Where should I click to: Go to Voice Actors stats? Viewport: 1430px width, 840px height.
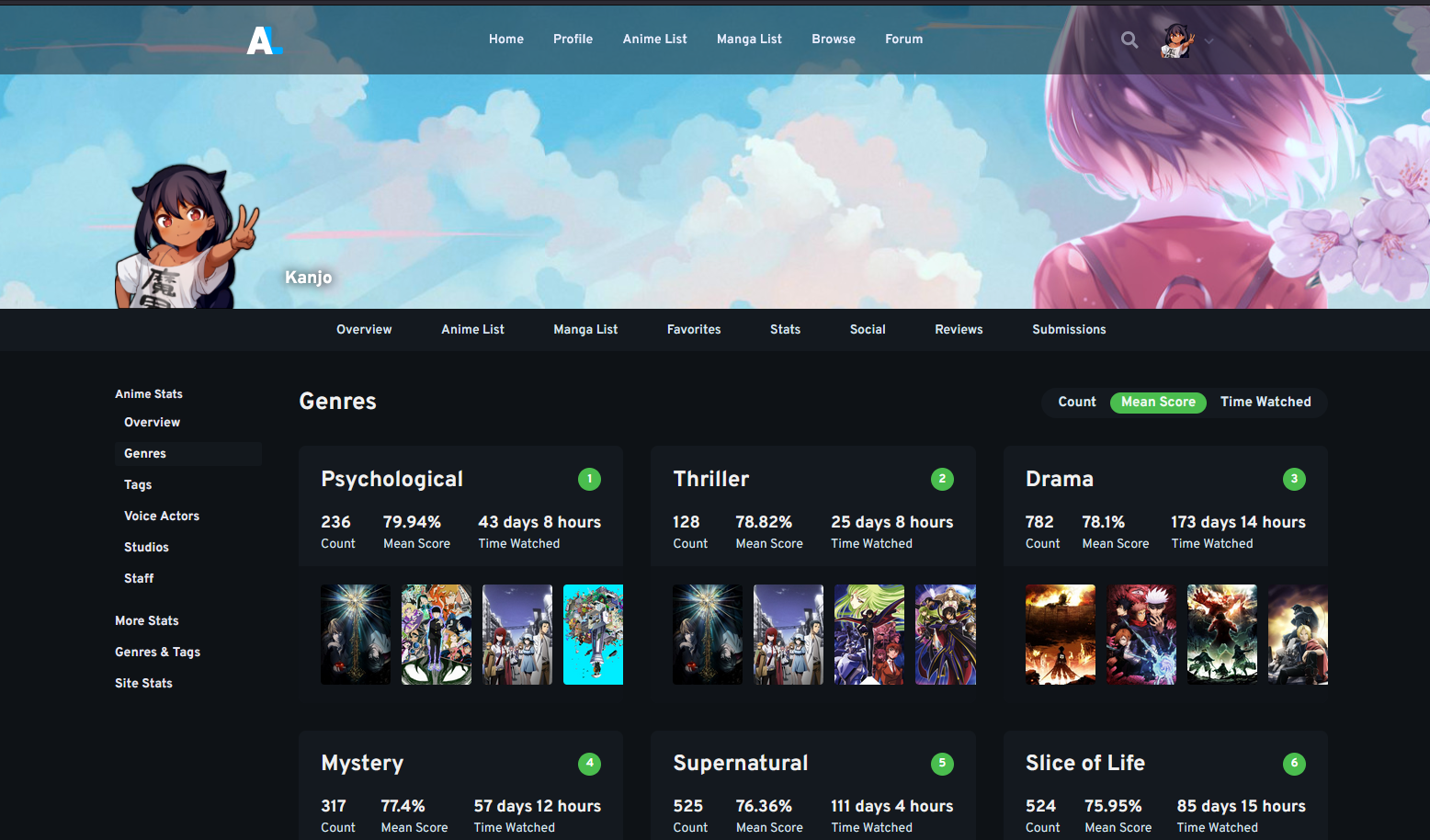click(x=162, y=516)
